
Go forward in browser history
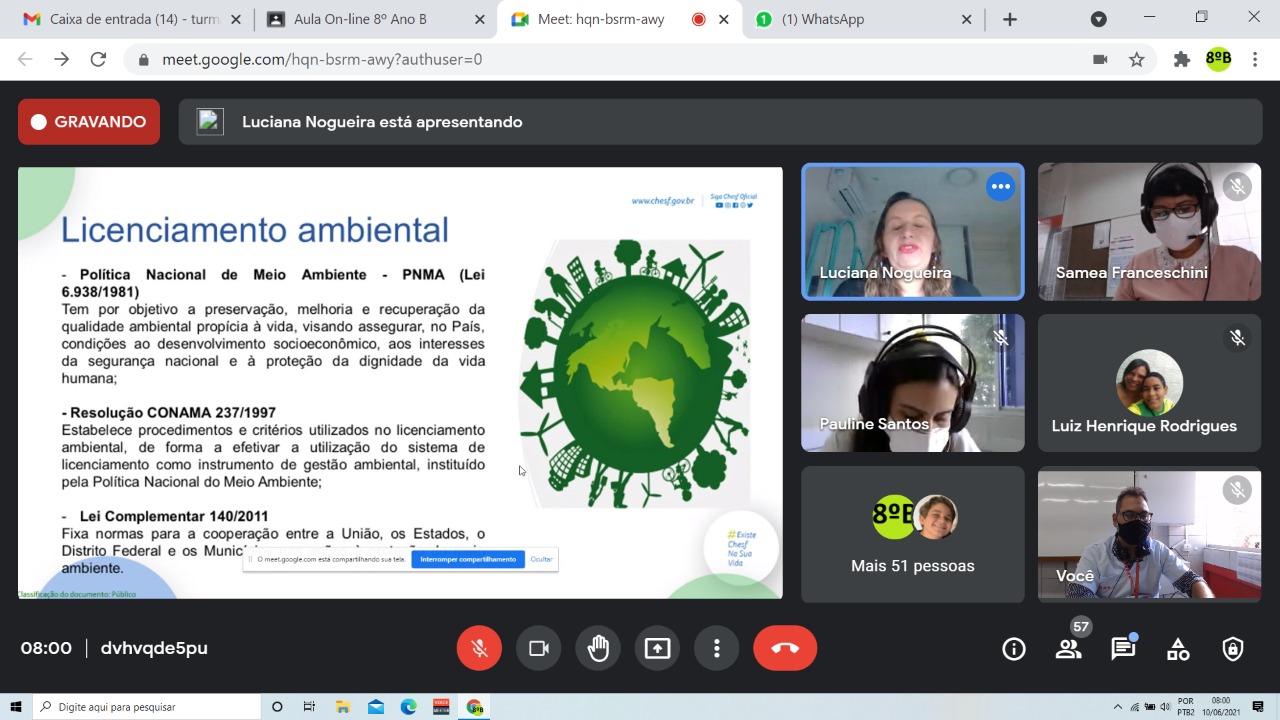point(62,59)
